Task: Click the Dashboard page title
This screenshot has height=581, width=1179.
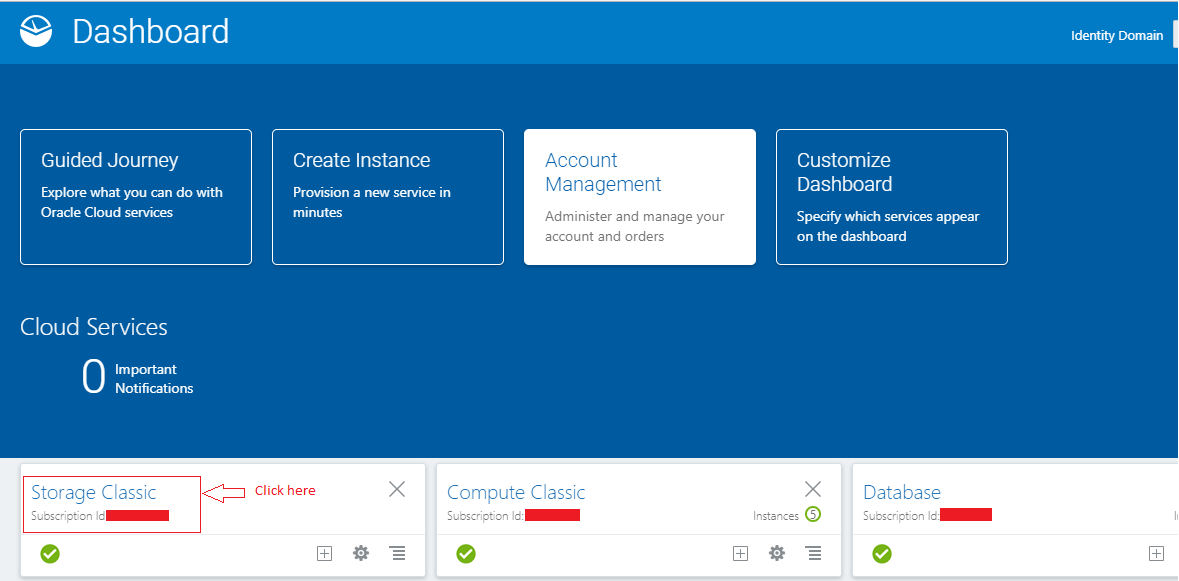Action: [x=150, y=32]
